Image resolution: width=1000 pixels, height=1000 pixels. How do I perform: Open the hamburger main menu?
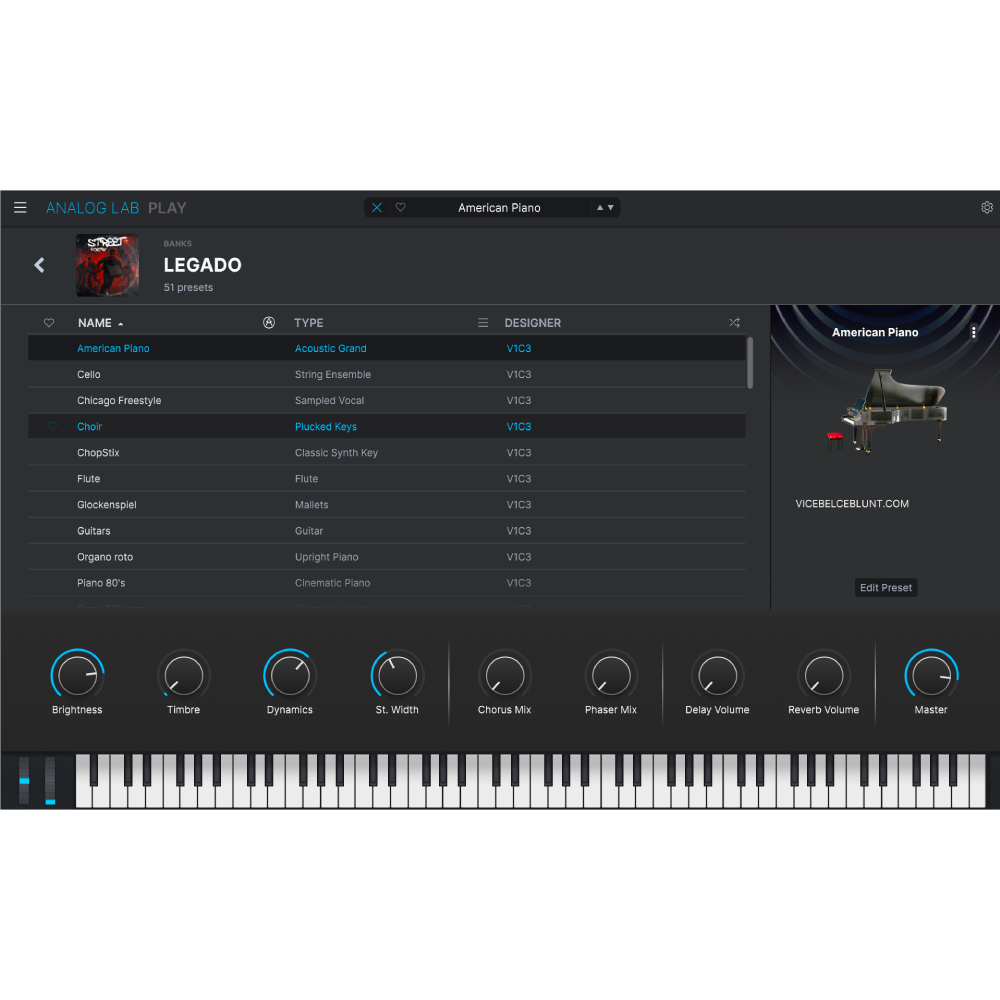[20, 208]
